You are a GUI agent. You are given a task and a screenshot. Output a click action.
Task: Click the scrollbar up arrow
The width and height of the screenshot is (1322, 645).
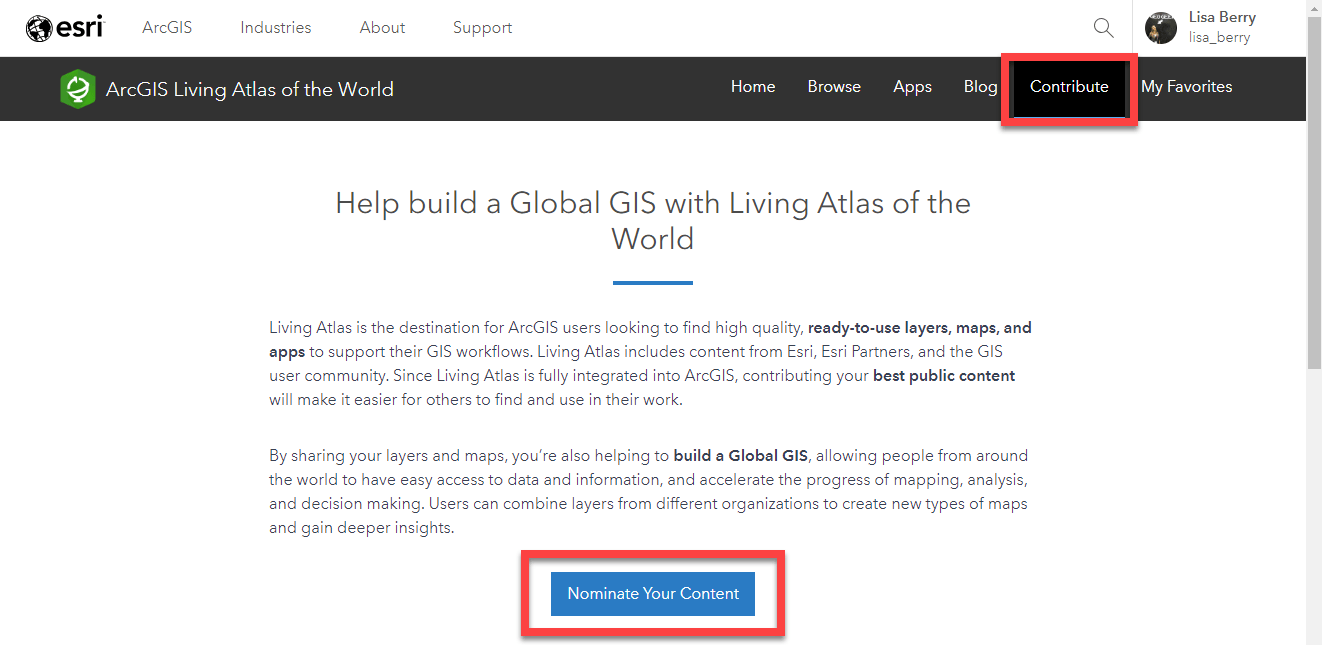(x=1314, y=8)
